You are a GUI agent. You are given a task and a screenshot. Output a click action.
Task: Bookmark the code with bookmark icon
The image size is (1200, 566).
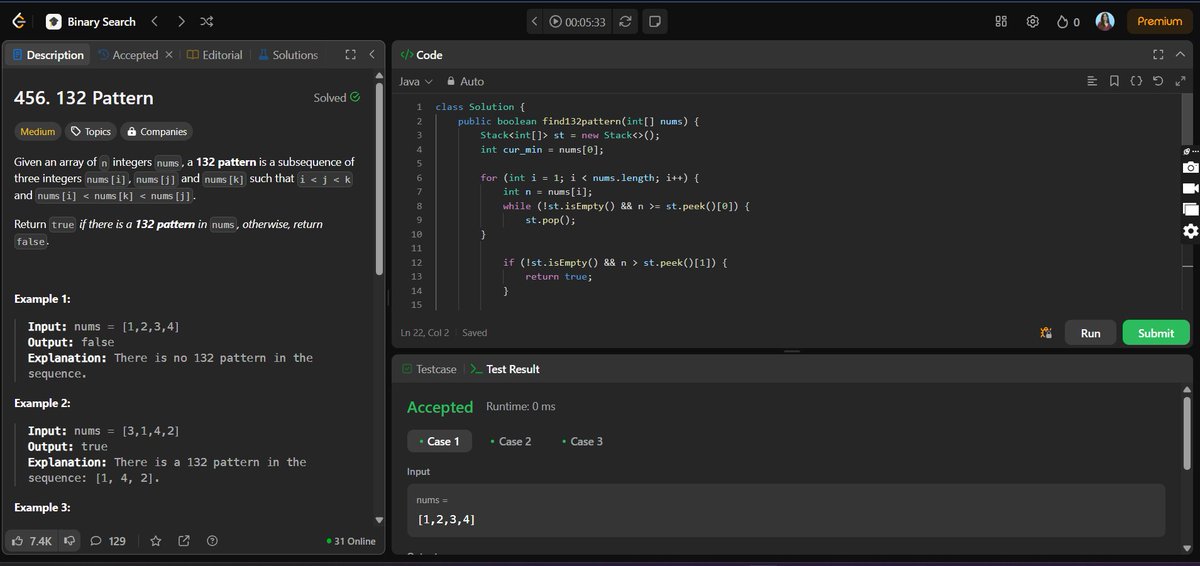[1114, 81]
